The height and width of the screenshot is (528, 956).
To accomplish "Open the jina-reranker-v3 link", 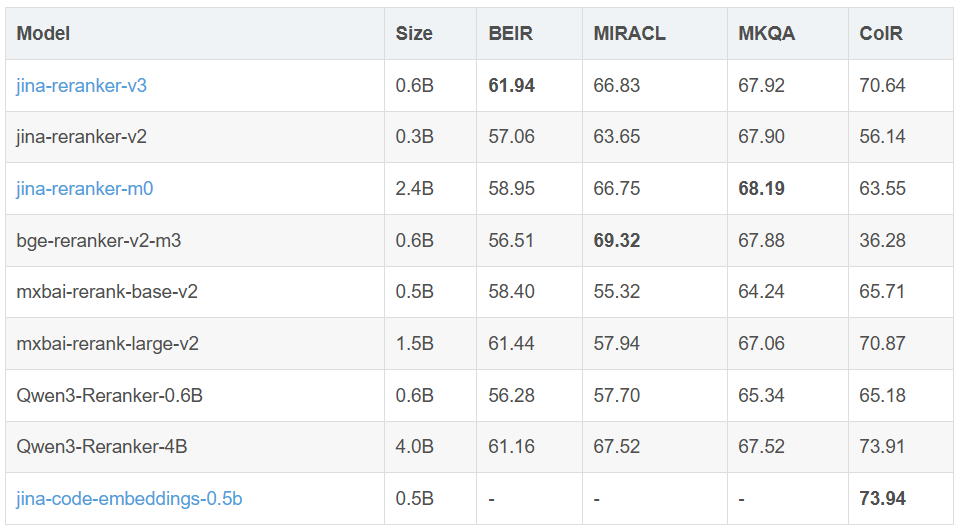I will tap(82, 86).
